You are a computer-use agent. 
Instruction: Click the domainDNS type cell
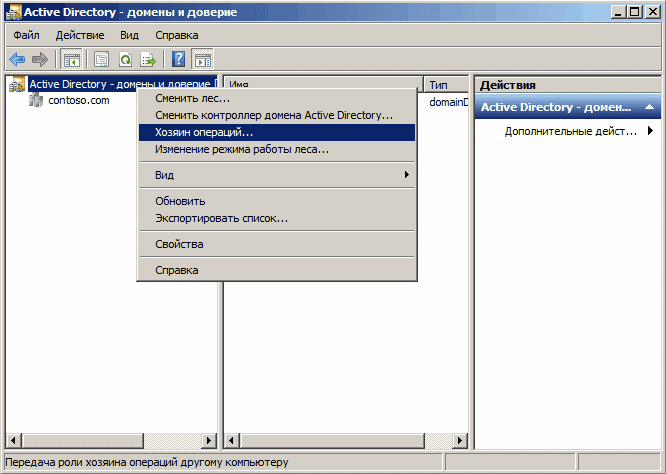tap(449, 102)
